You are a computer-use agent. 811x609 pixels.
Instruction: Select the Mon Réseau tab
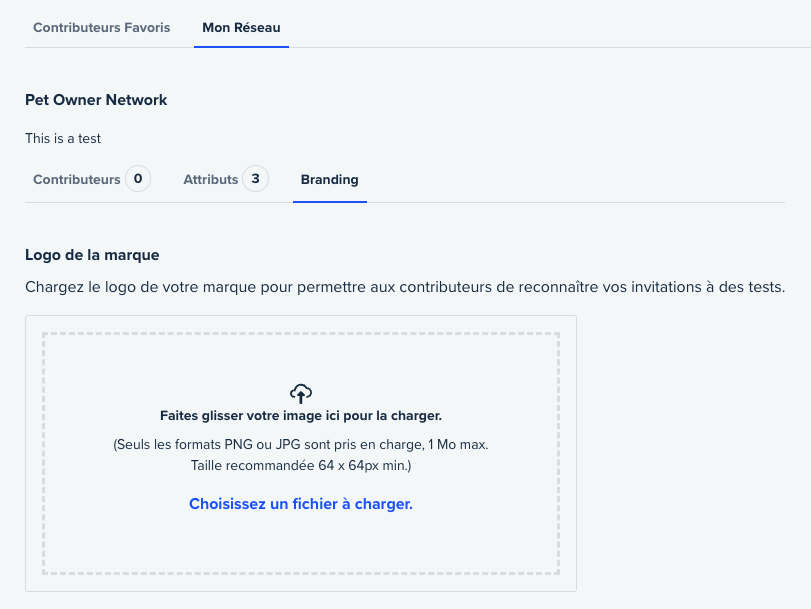[x=241, y=27]
